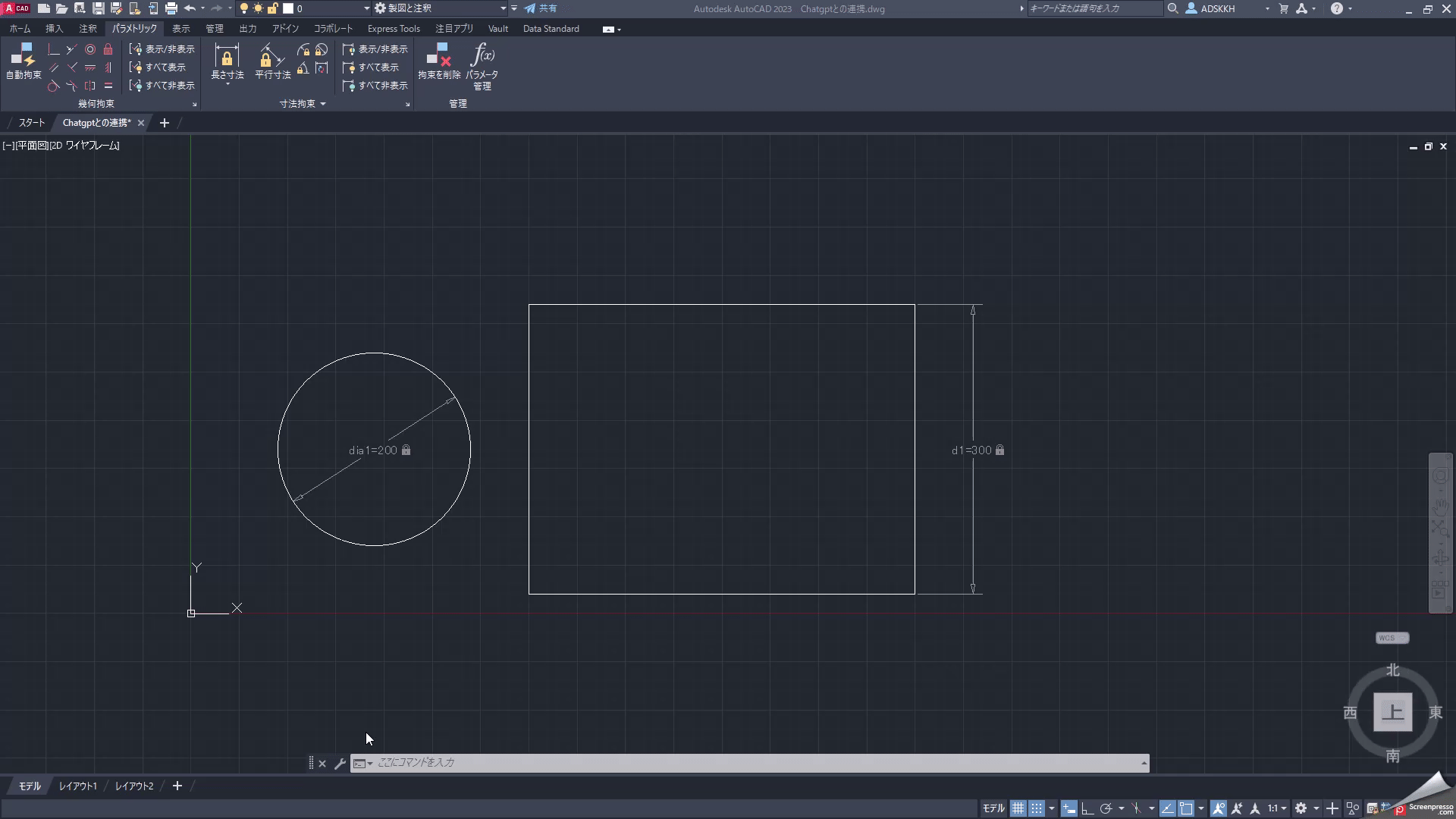Switch to the レイアウト1 tab
The height and width of the screenshot is (819, 1456).
(77, 786)
